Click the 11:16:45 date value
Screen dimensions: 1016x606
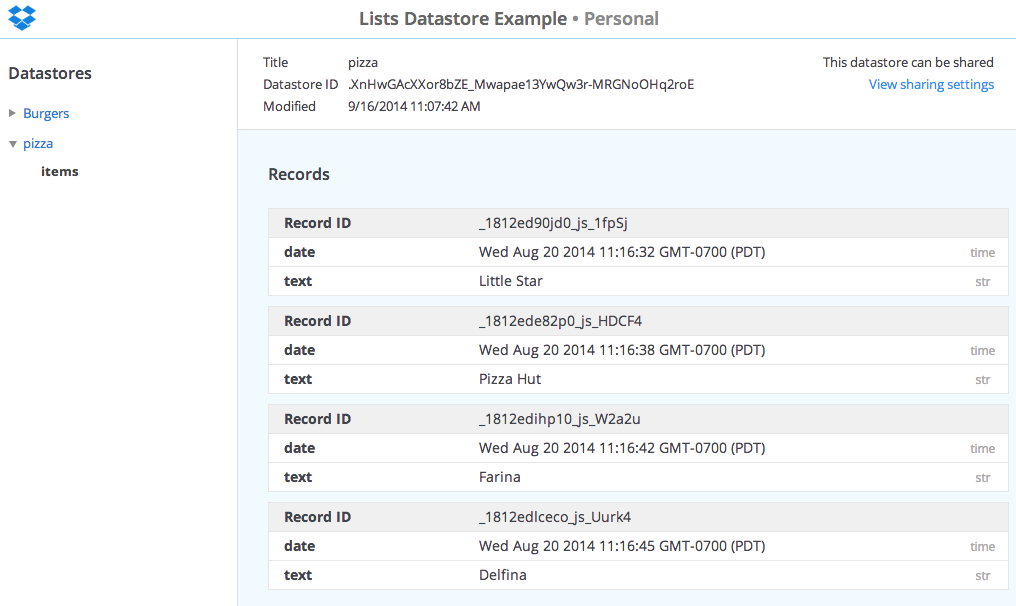coord(621,546)
